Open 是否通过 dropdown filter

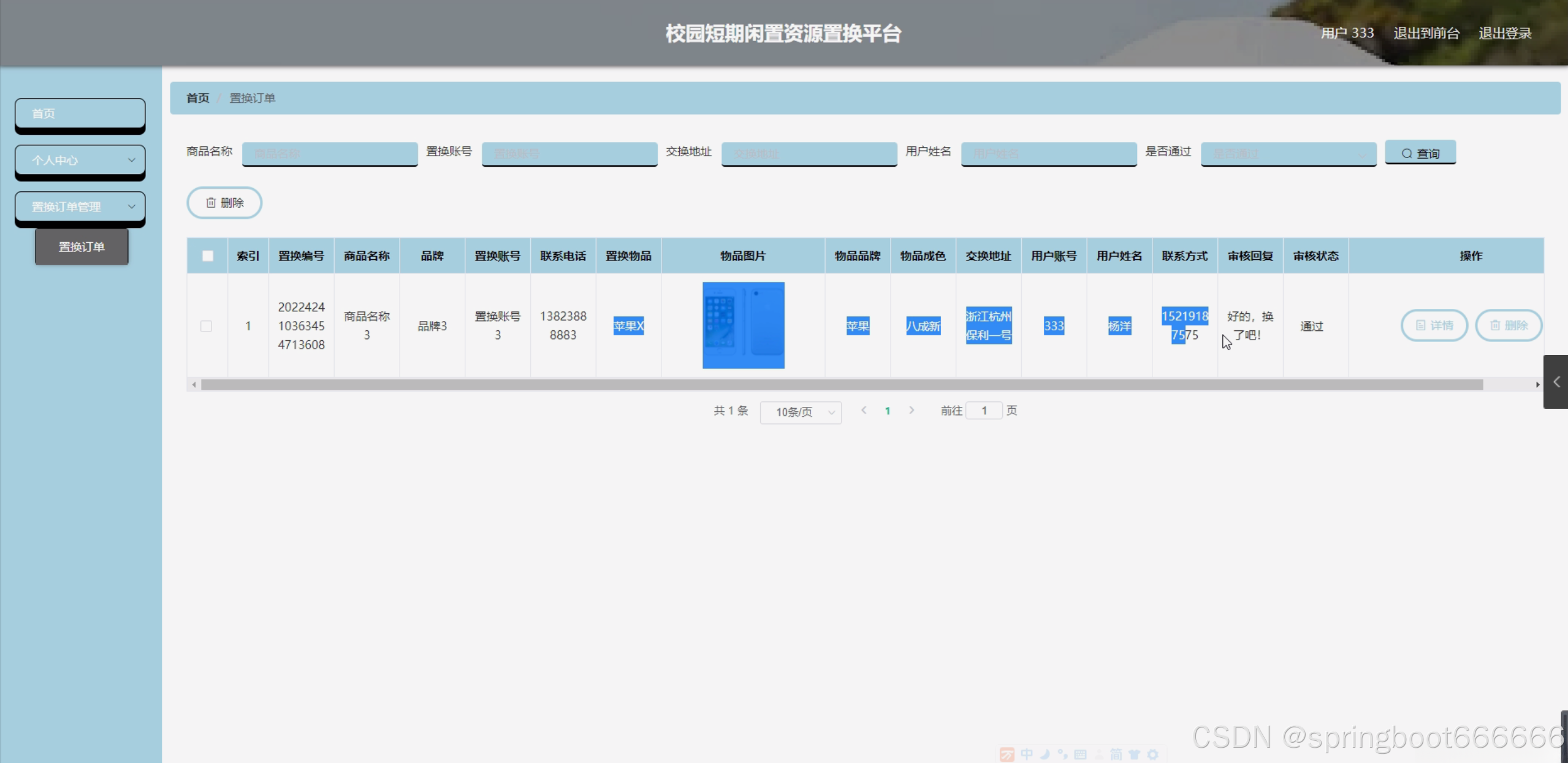pyautogui.click(x=1288, y=154)
